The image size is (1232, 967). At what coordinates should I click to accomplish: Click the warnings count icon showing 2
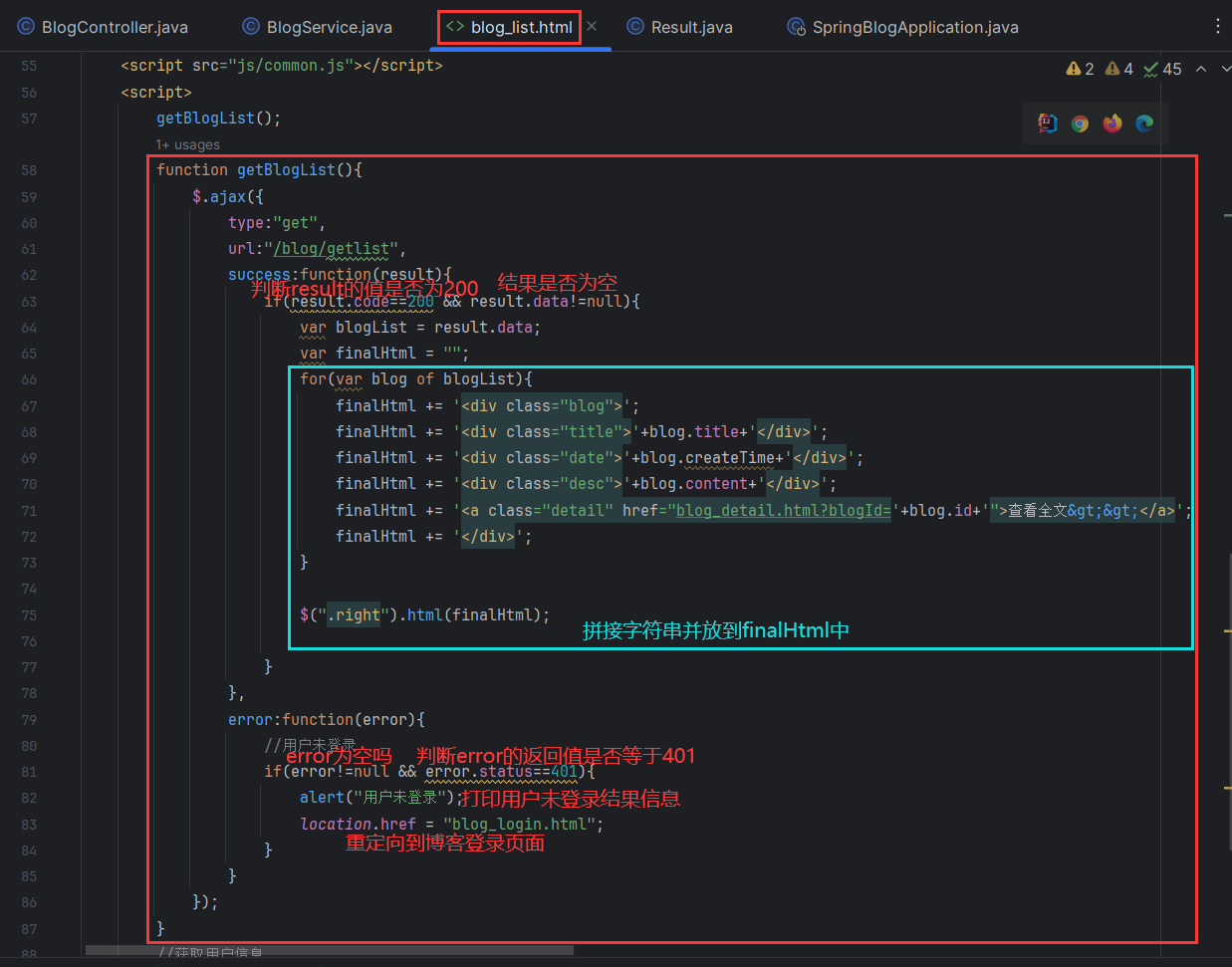click(x=1080, y=69)
